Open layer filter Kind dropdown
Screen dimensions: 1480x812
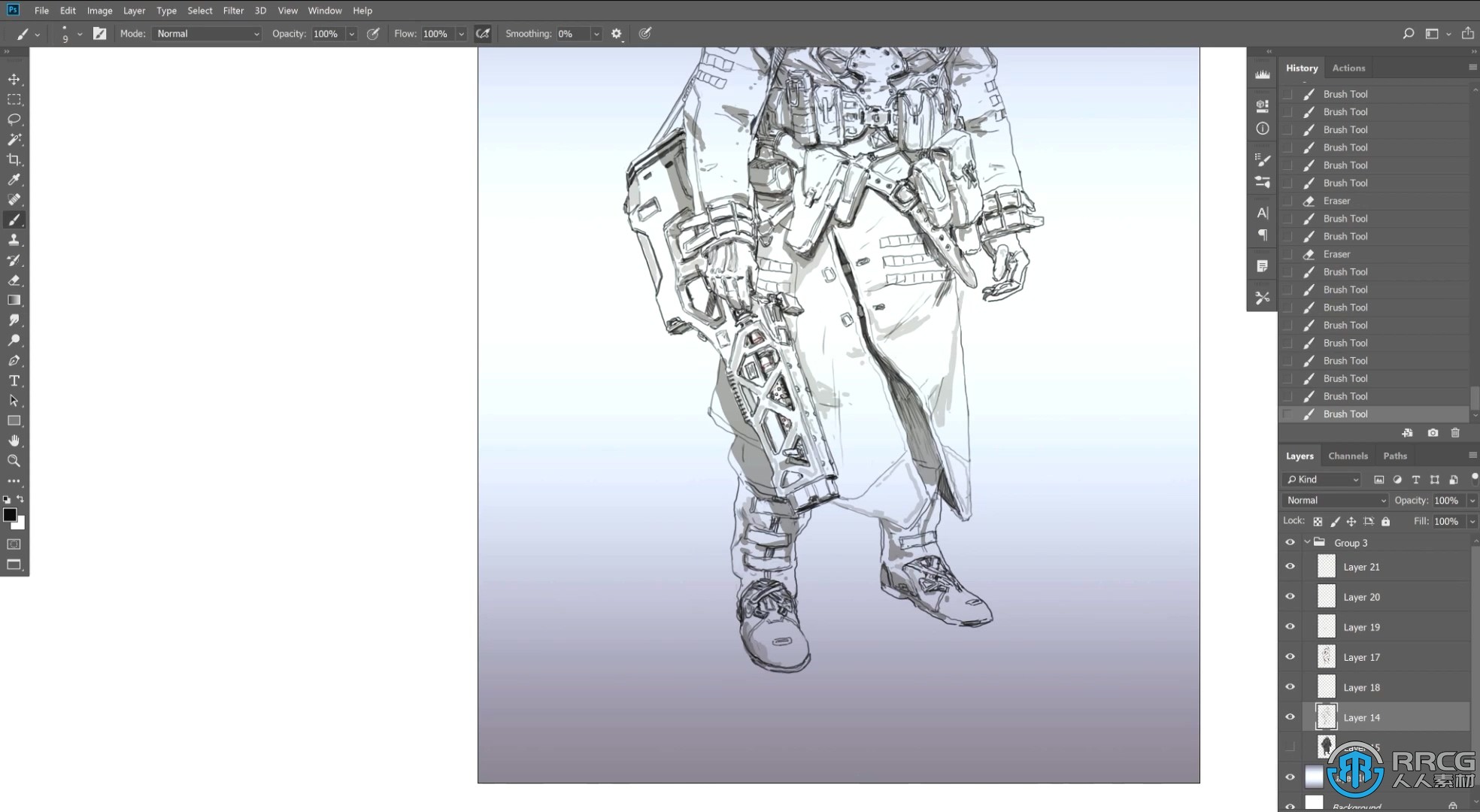[1322, 480]
